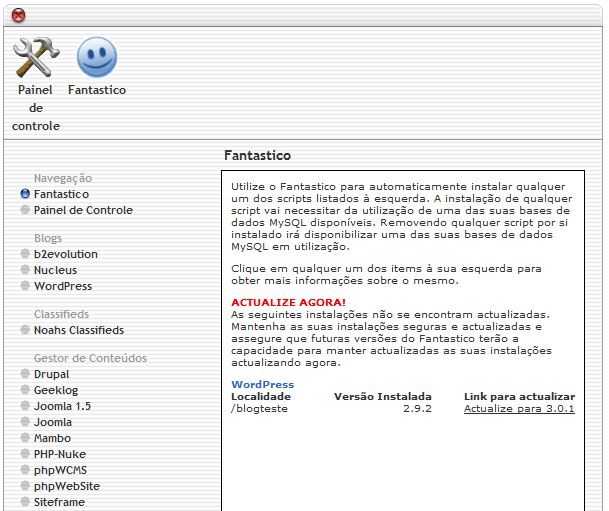Click the bullet beside Mambo

(25, 438)
